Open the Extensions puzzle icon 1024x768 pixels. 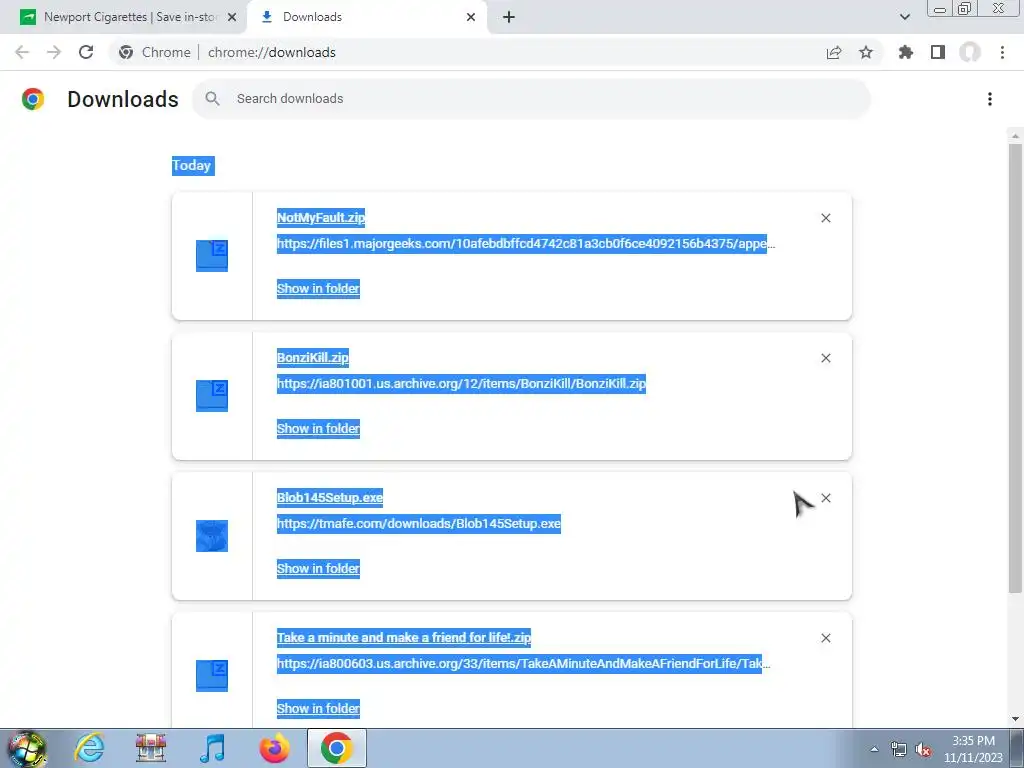coord(906,52)
